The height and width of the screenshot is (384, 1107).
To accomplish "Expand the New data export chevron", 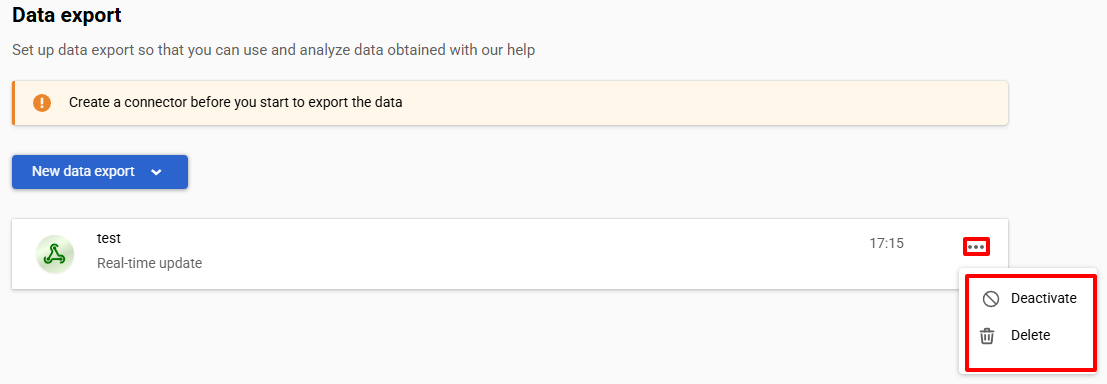I will (x=156, y=172).
